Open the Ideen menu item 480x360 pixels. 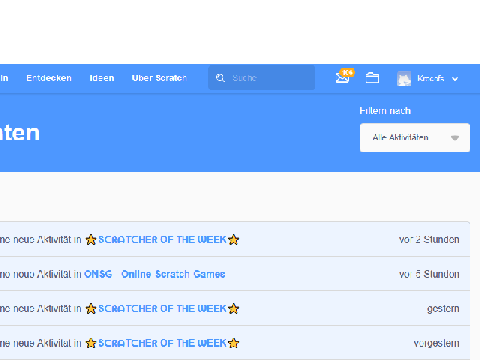coord(102,78)
